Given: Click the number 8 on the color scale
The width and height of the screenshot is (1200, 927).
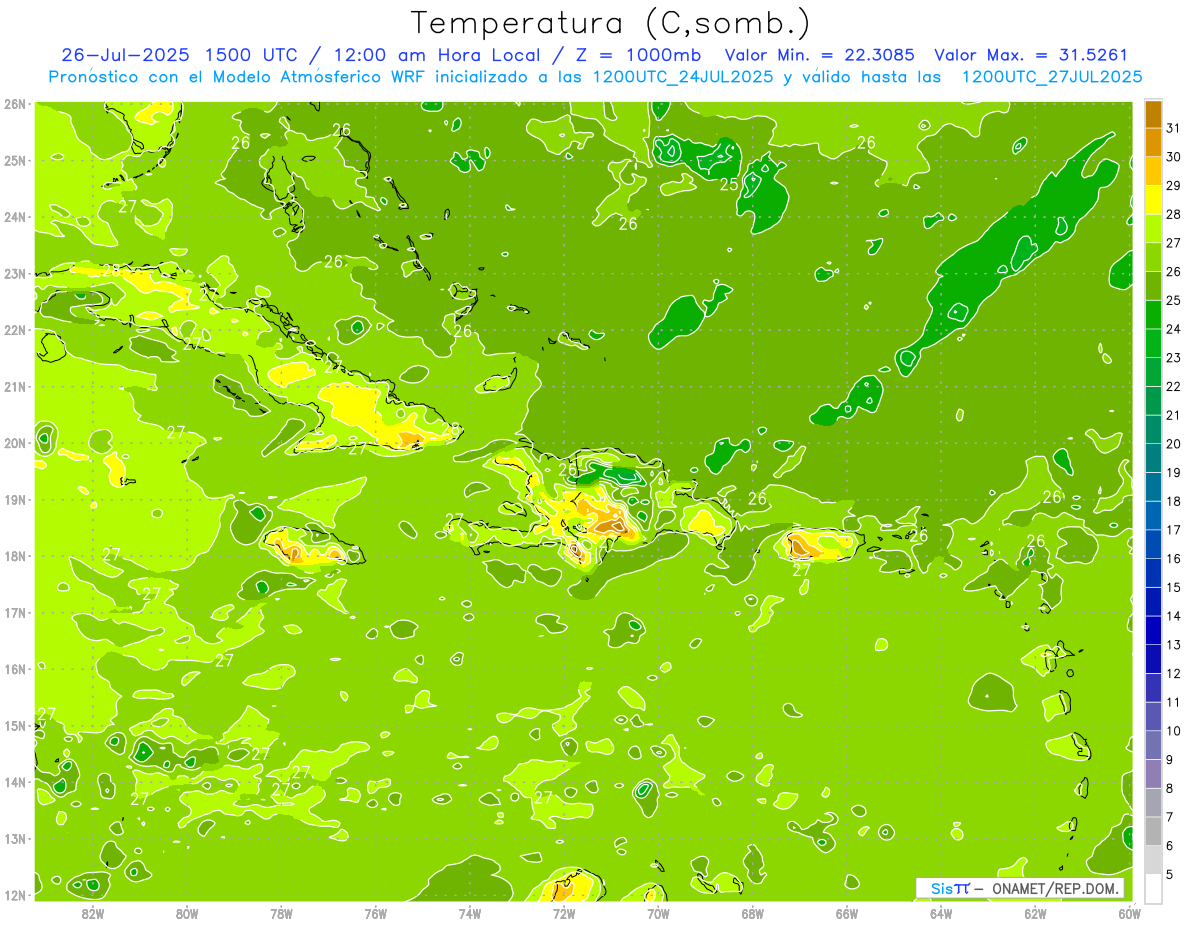Looking at the screenshot, I should click(x=1170, y=789).
